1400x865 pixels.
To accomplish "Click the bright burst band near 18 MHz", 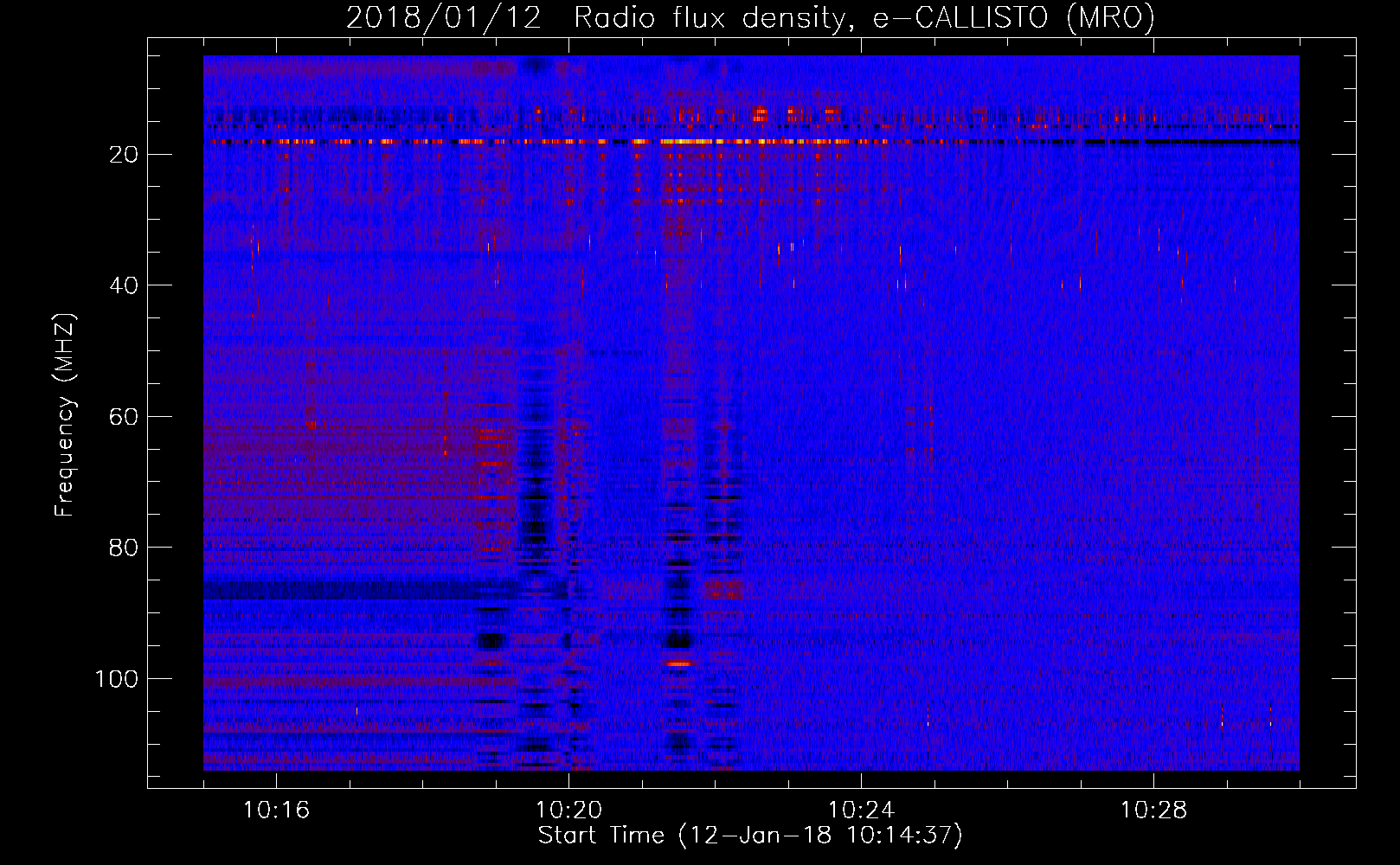I will point(751,141).
